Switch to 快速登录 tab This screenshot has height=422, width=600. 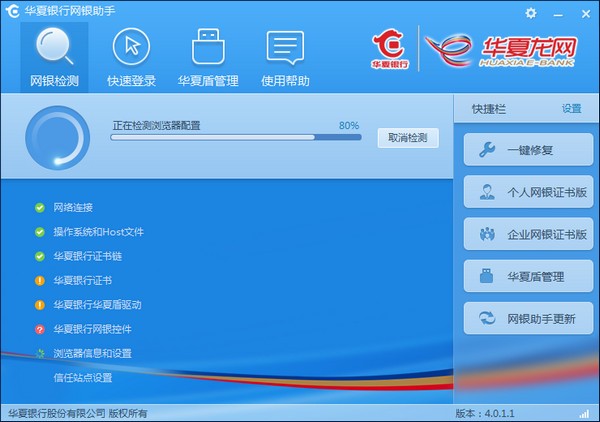coord(131,57)
